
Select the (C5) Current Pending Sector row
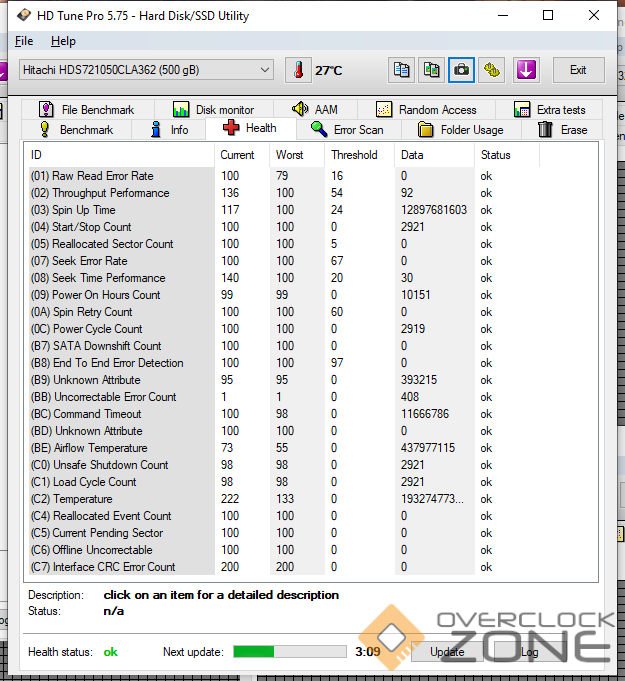(x=284, y=532)
